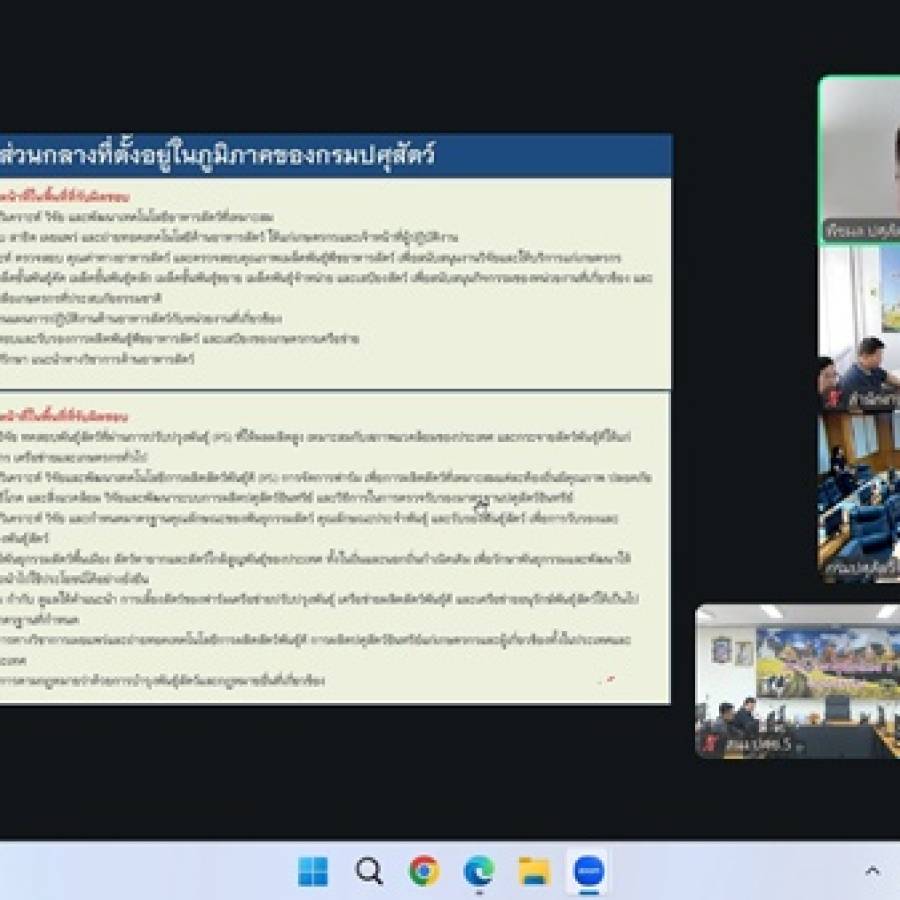Click red heading of upper slide section
Screen dimensions: 900x900
click(64, 197)
